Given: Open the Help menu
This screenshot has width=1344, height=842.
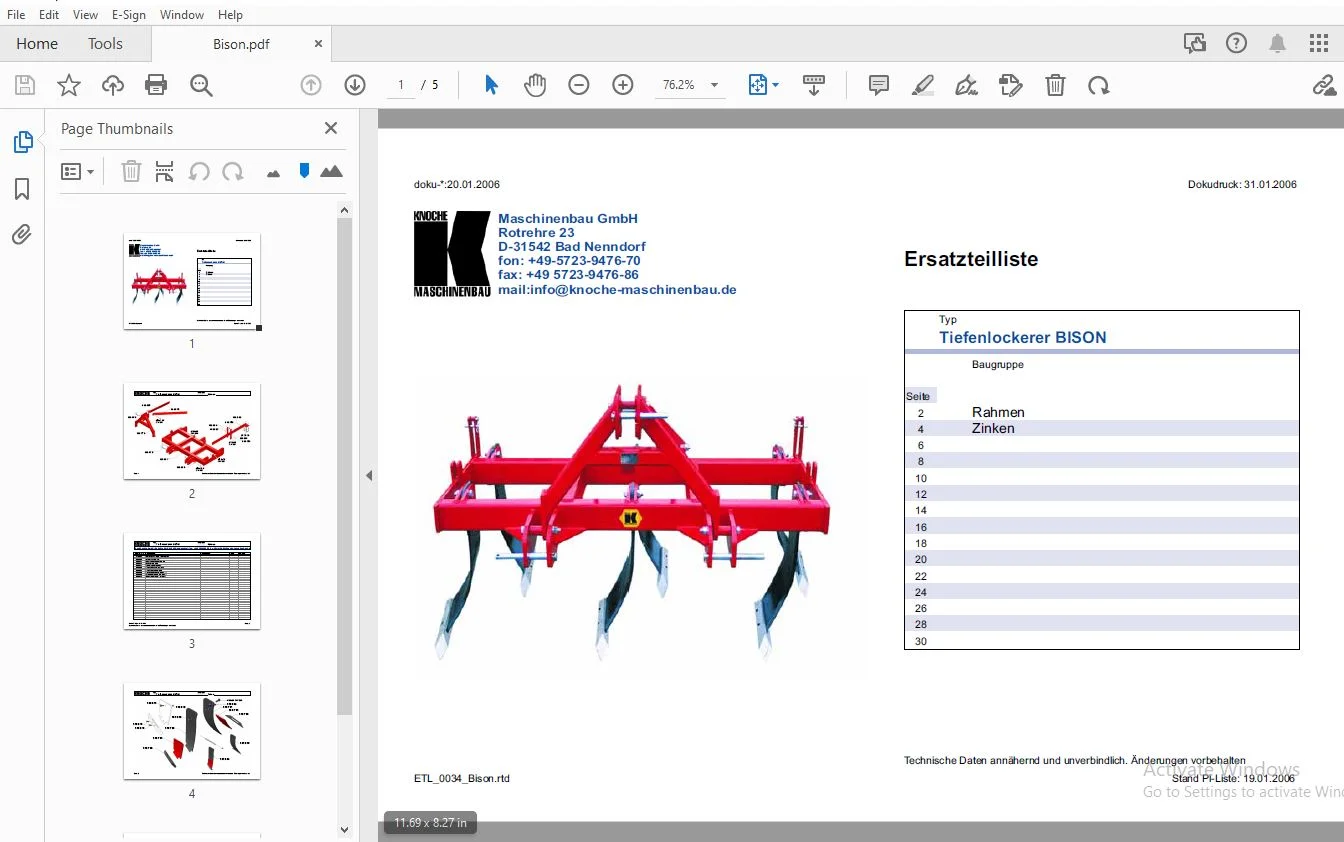Looking at the screenshot, I should [230, 15].
